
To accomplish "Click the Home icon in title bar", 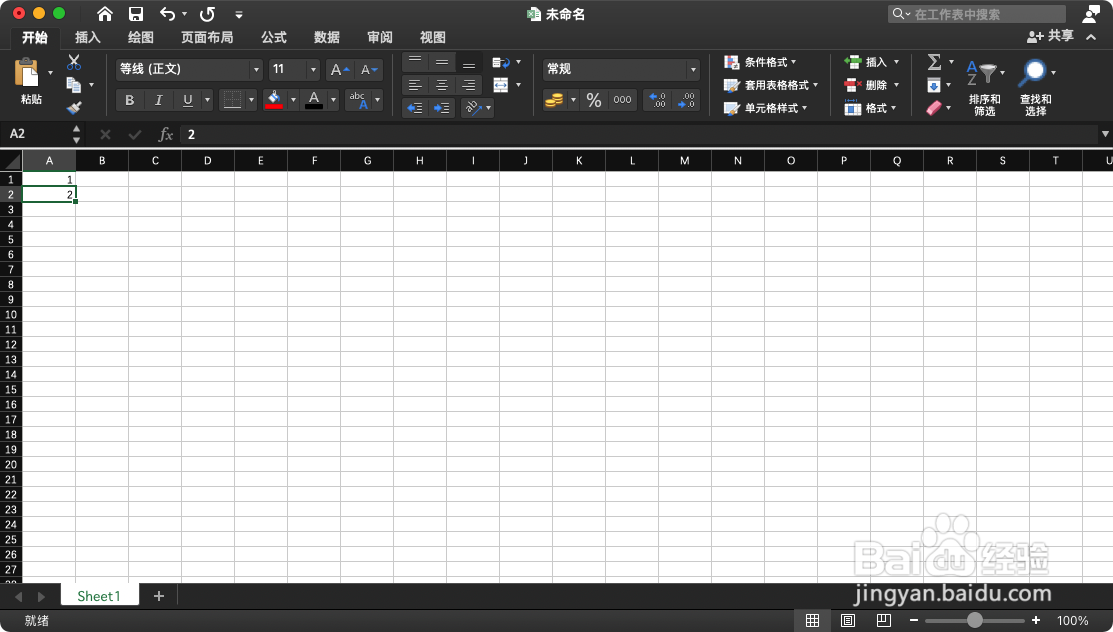I will point(104,13).
